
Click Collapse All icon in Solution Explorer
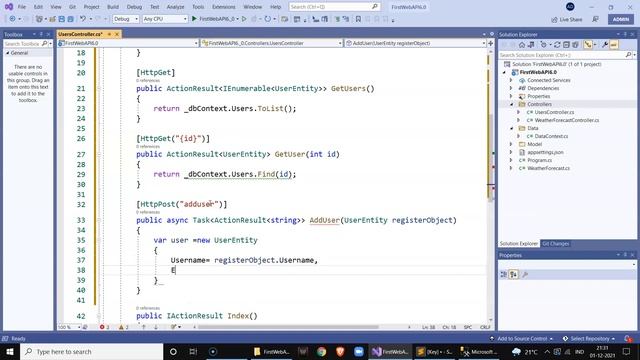566,45
